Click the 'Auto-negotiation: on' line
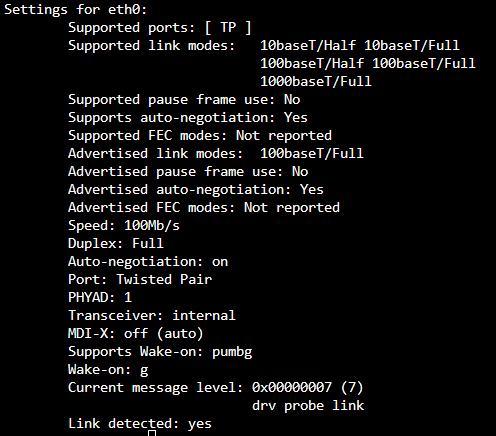 click(148, 261)
